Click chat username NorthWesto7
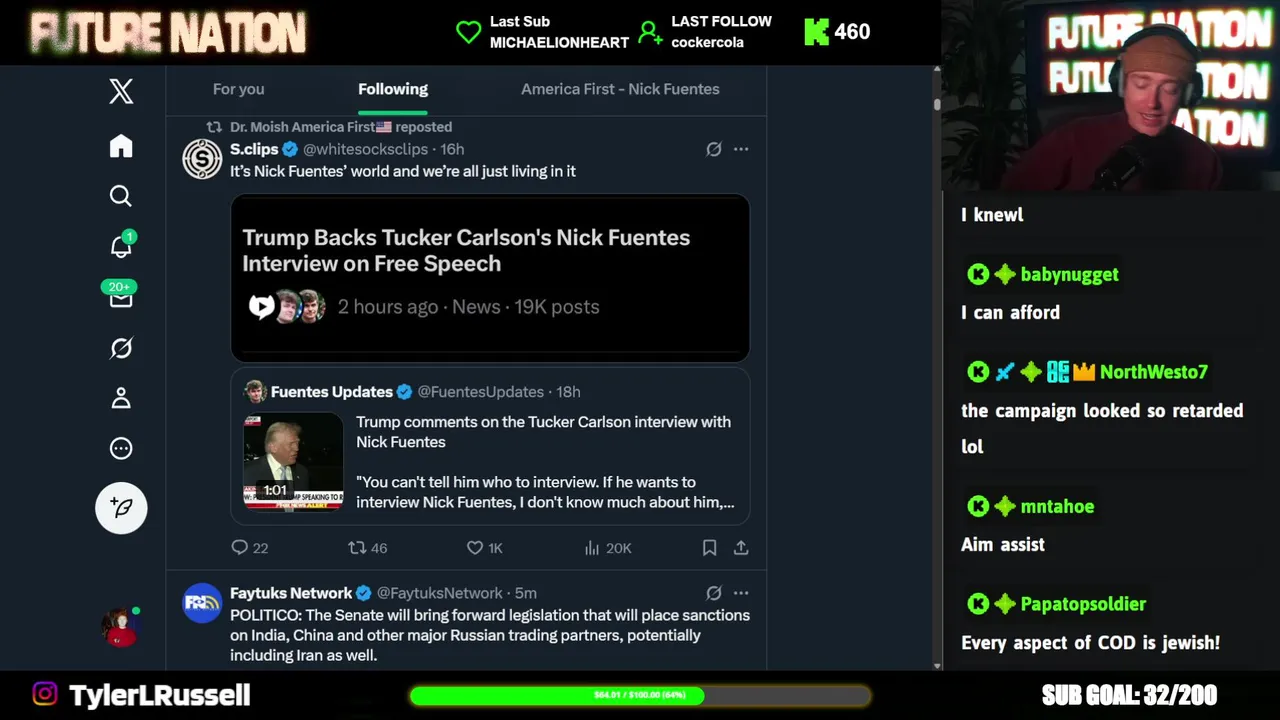Image resolution: width=1280 pixels, height=720 pixels. coord(1153,372)
